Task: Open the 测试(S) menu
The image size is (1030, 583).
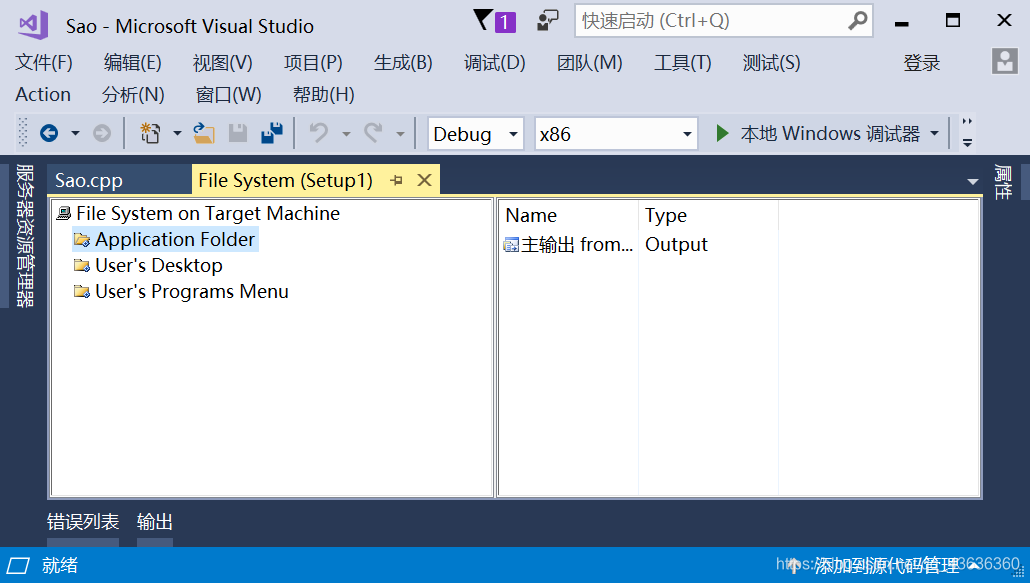Action: (x=771, y=63)
